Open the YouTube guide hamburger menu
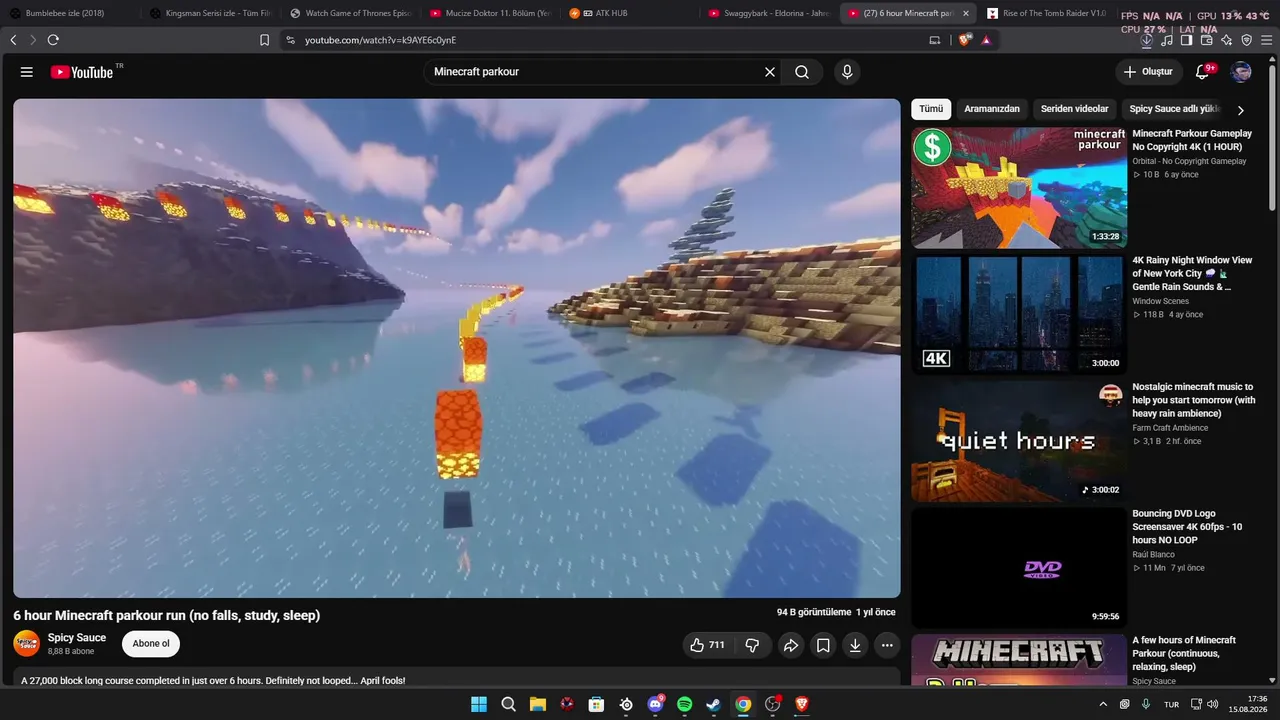This screenshot has width=1280, height=720. (27, 72)
